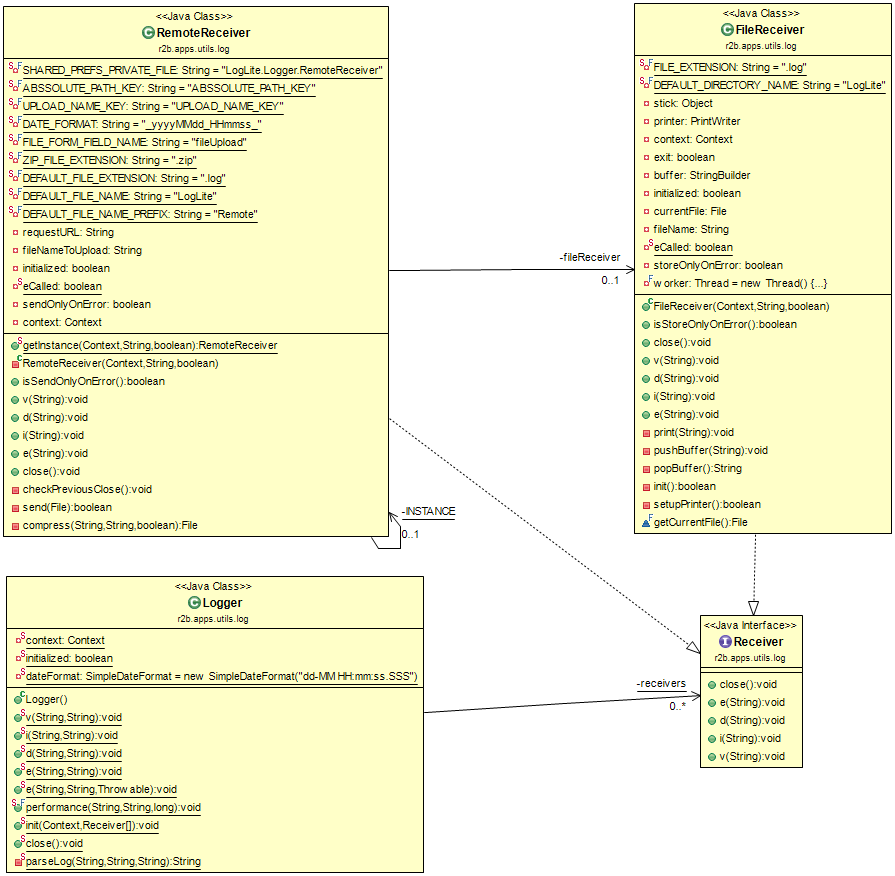Click the -INSTANCE self-association label
Viewport: 895px width, 876px height.
[427, 511]
